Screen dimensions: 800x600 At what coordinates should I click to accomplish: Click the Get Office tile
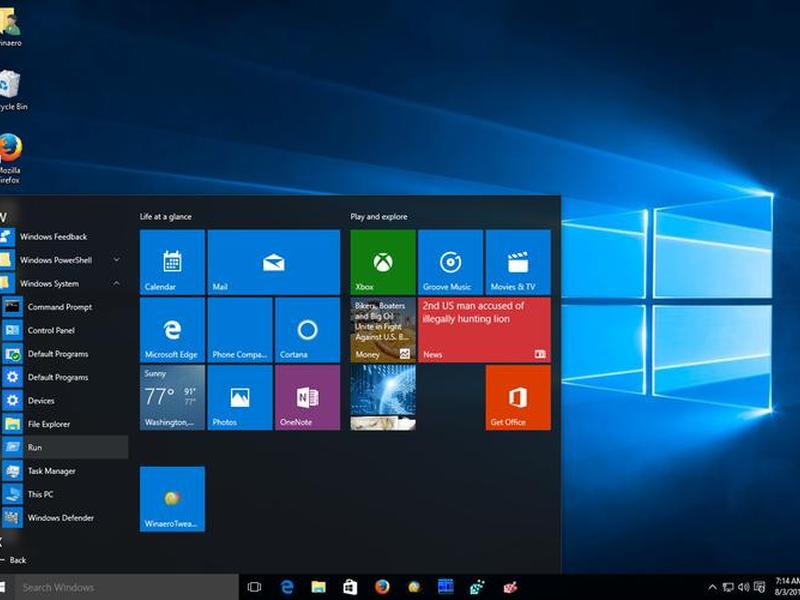[518, 397]
